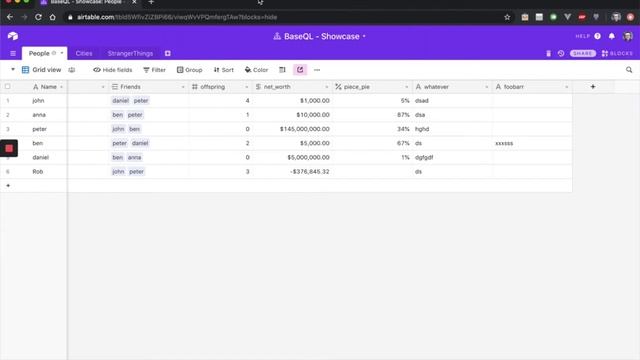Open Hide fields menu
Image resolution: width=640 pixels, height=360 pixels.
click(x=113, y=70)
